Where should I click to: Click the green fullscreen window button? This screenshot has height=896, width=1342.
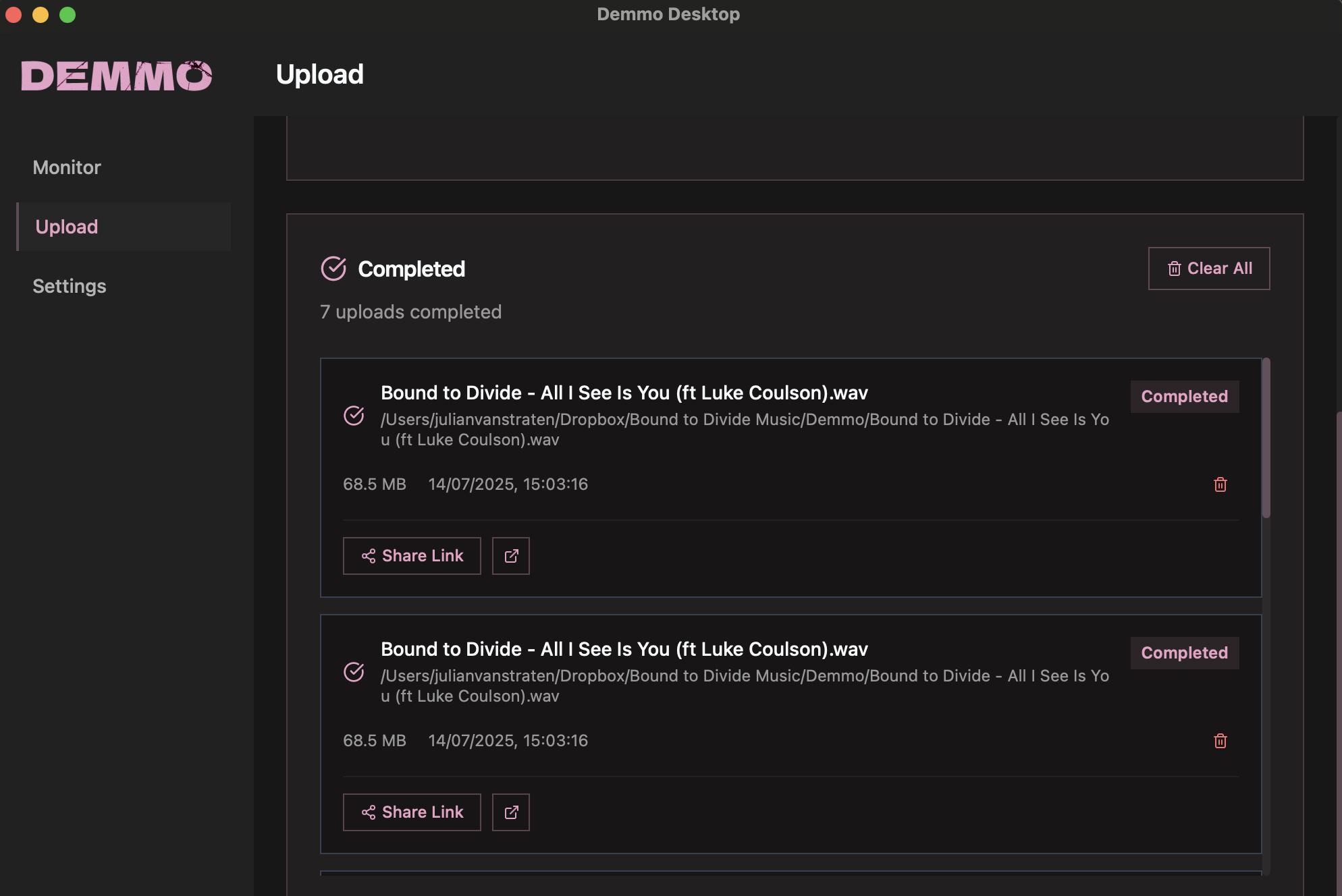(x=68, y=15)
